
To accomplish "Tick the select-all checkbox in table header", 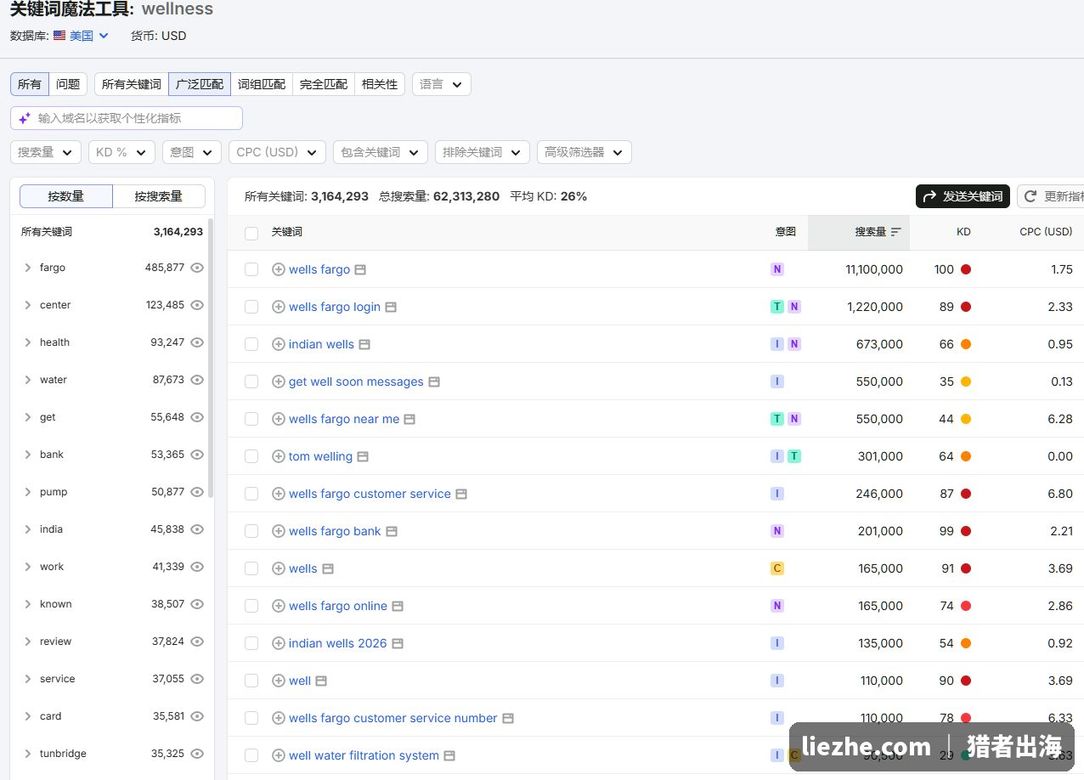I will coord(252,233).
